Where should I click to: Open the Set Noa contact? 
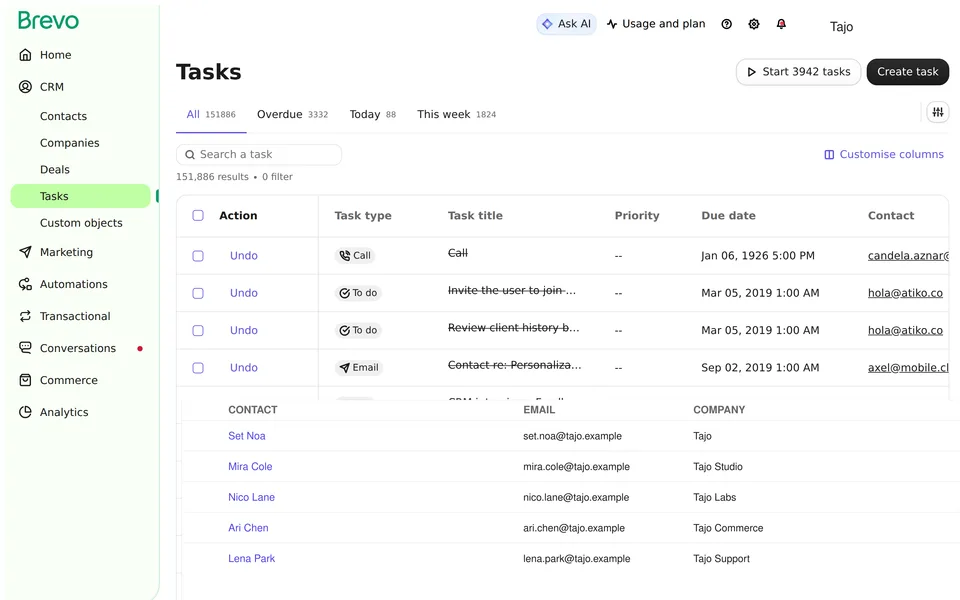pos(247,436)
